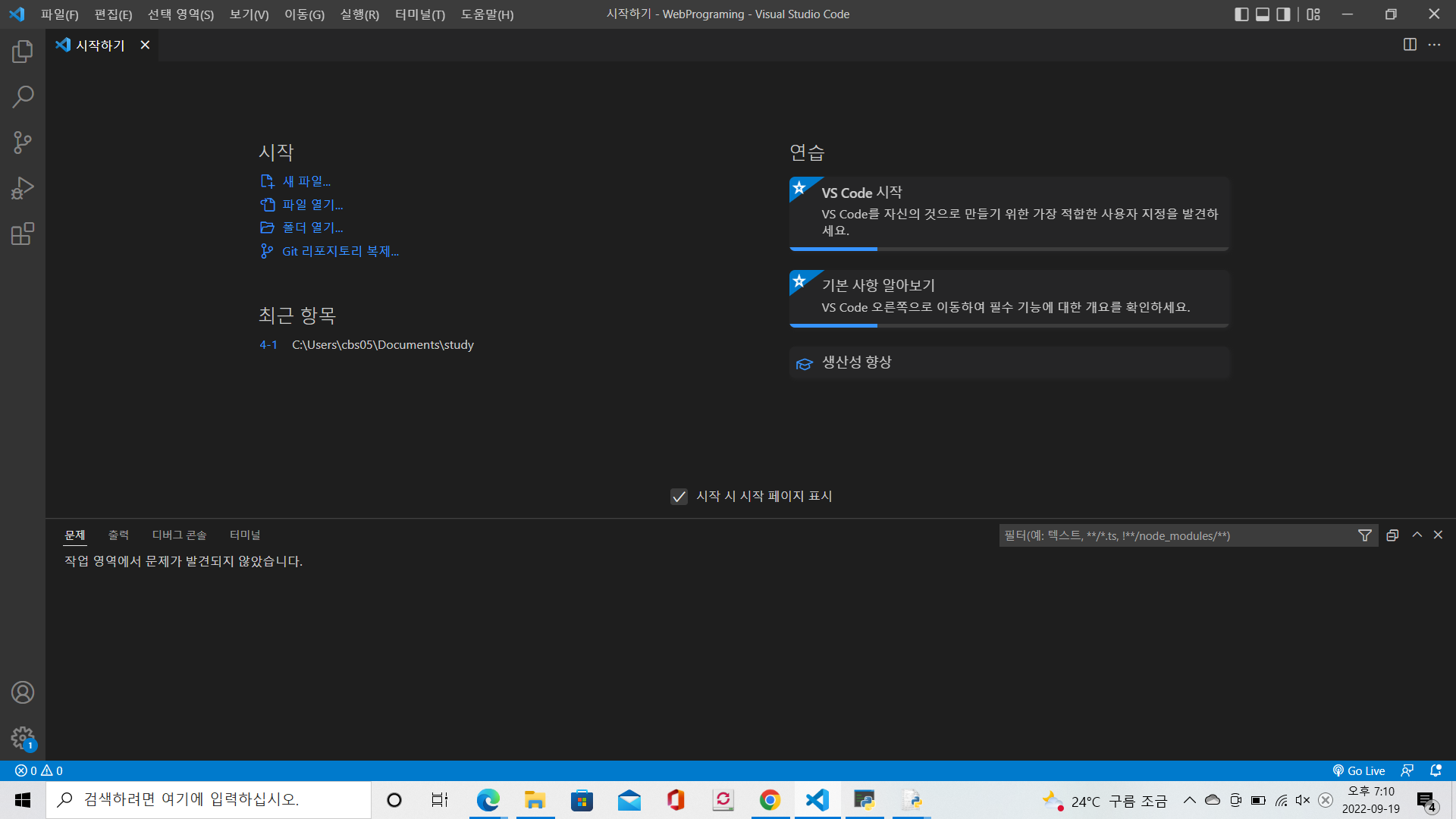Maximize the panel with chevron-up arrow

[1417, 535]
